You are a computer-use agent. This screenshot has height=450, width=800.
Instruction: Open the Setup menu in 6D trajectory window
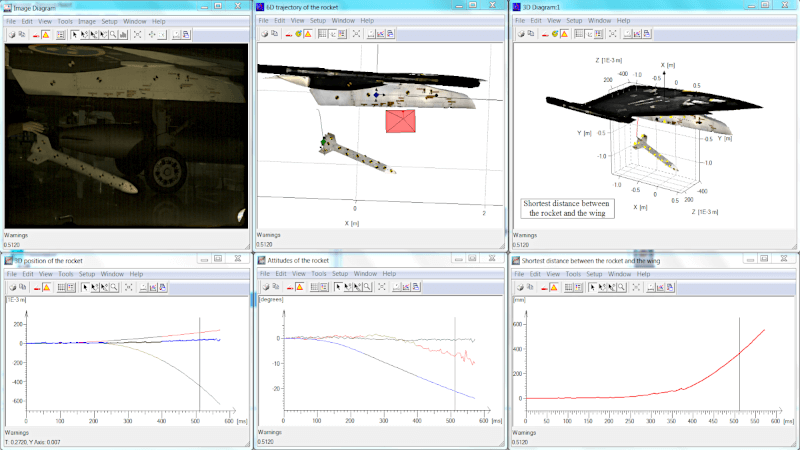[317, 21]
